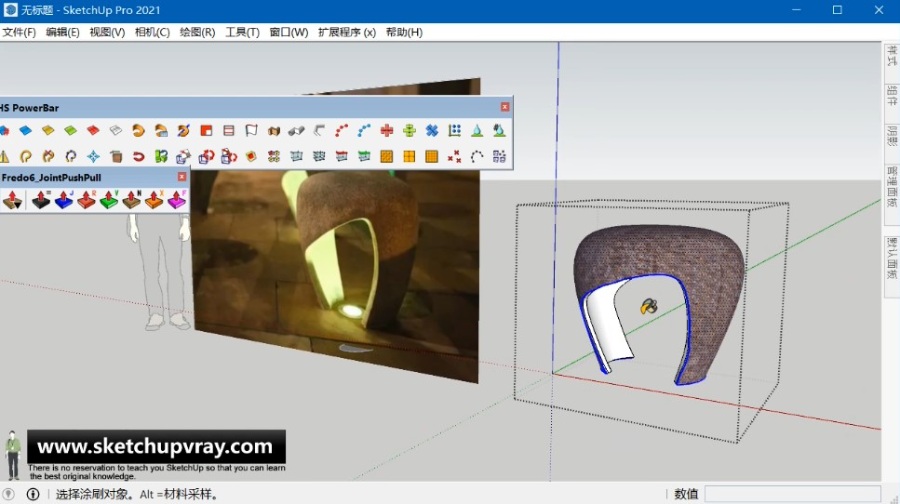Close the HS PowerBar toolbar
900x504 pixels.
coord(505,107)
